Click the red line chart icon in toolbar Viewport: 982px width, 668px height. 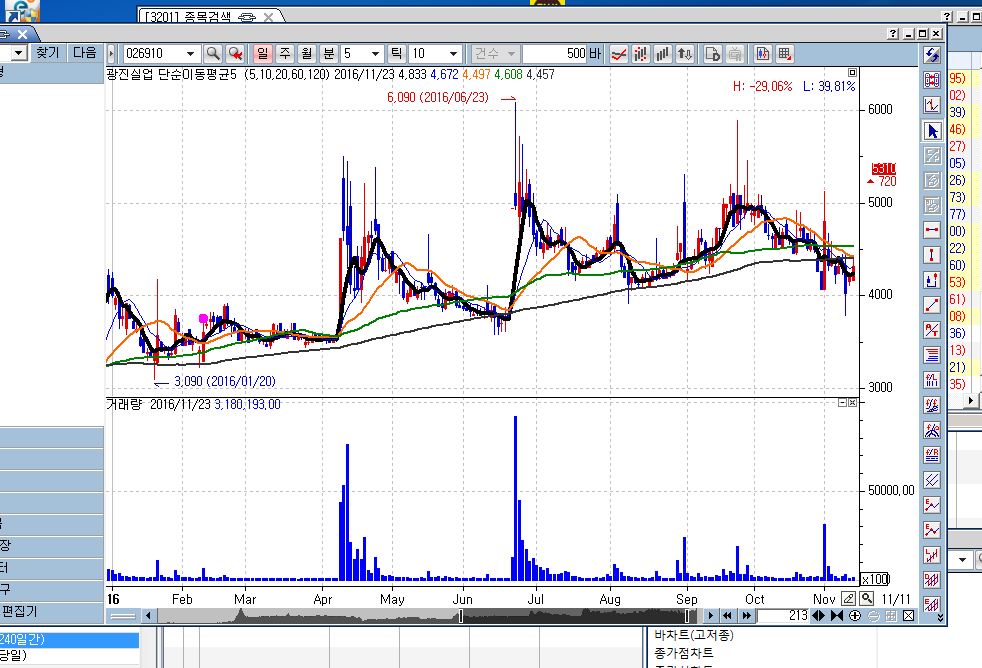[619, 54]
